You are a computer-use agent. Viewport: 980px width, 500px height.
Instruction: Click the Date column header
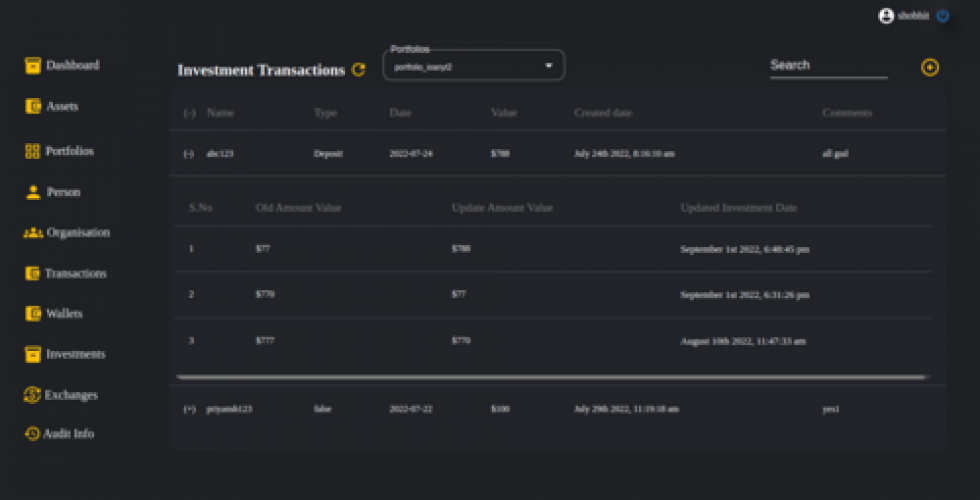[400, 113]
